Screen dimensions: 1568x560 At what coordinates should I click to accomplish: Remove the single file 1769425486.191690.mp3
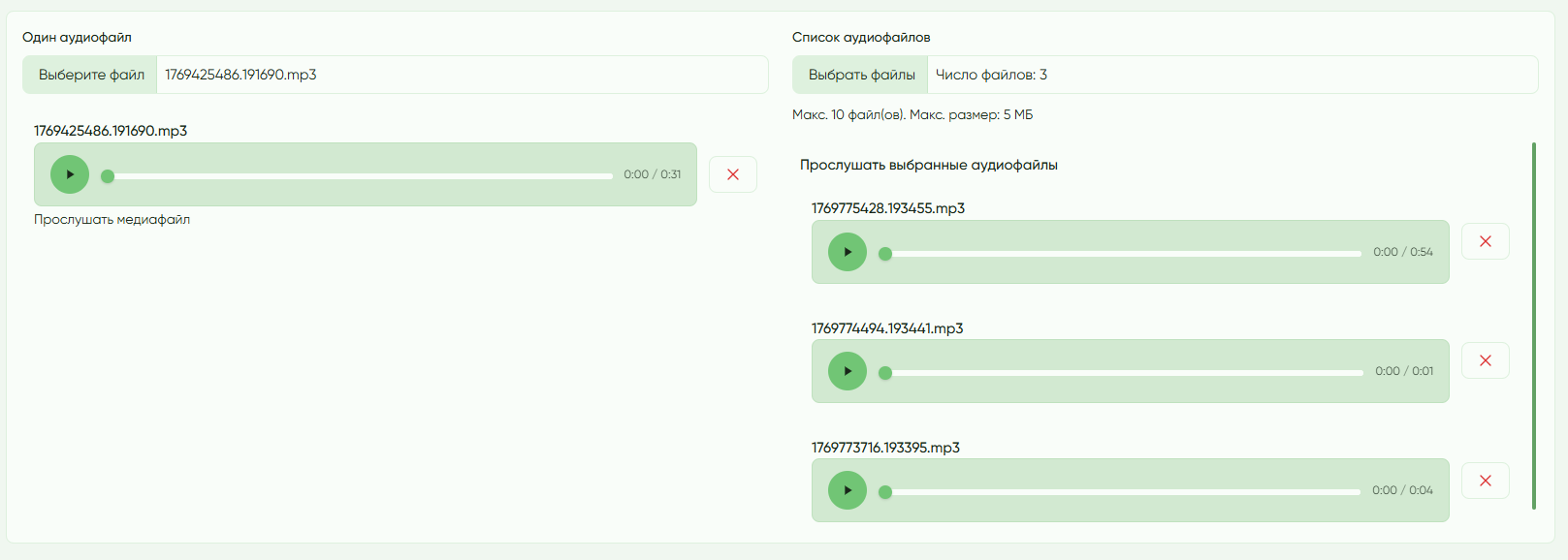[732, 174]
